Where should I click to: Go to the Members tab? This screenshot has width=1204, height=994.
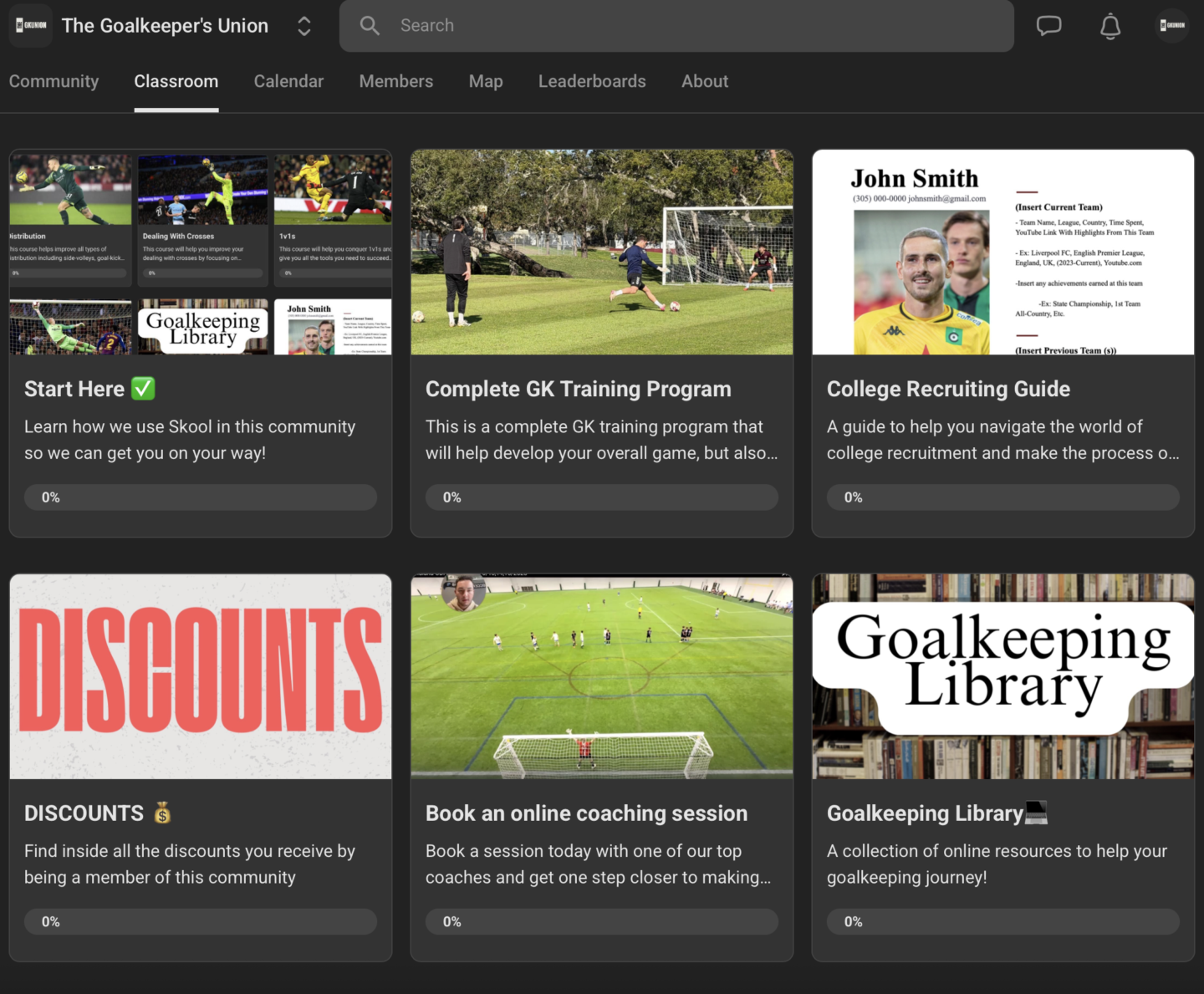[x=395, y=81]
